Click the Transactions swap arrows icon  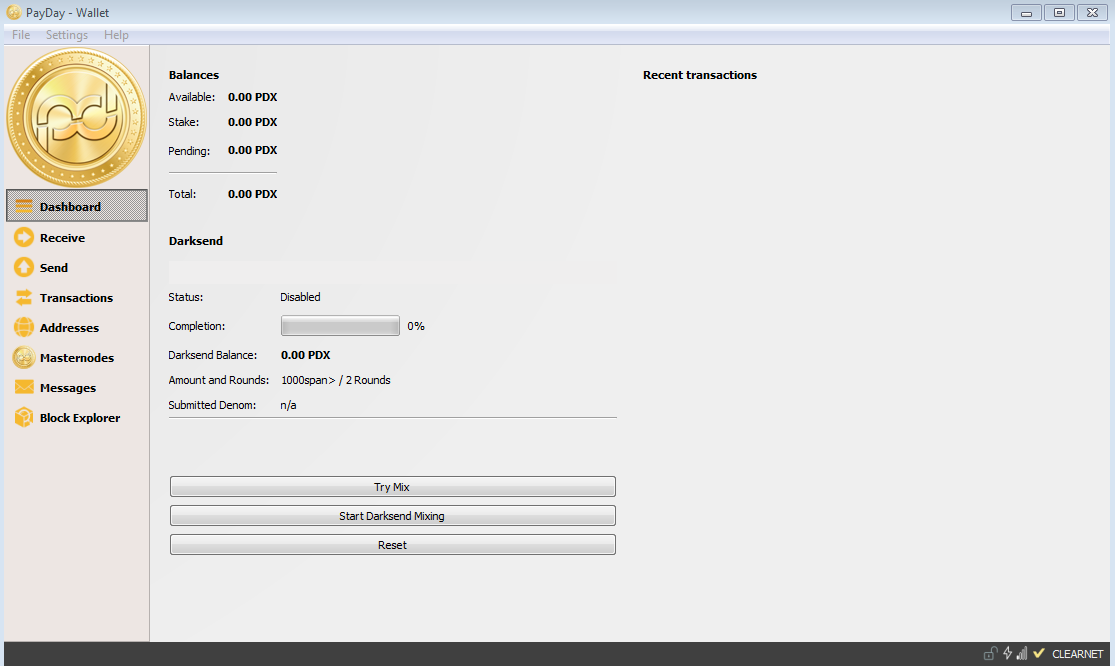point(23,297)
